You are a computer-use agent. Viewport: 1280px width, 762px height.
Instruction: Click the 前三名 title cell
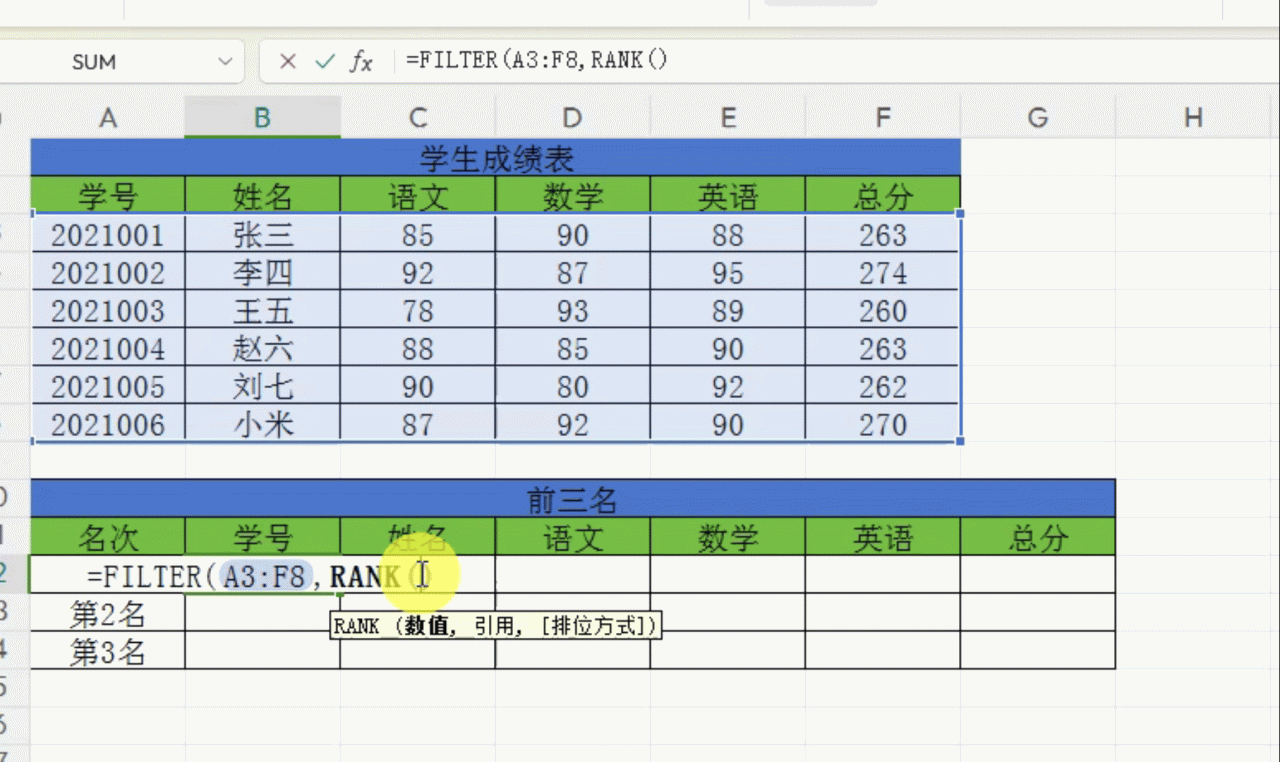(x=573, y=498)
